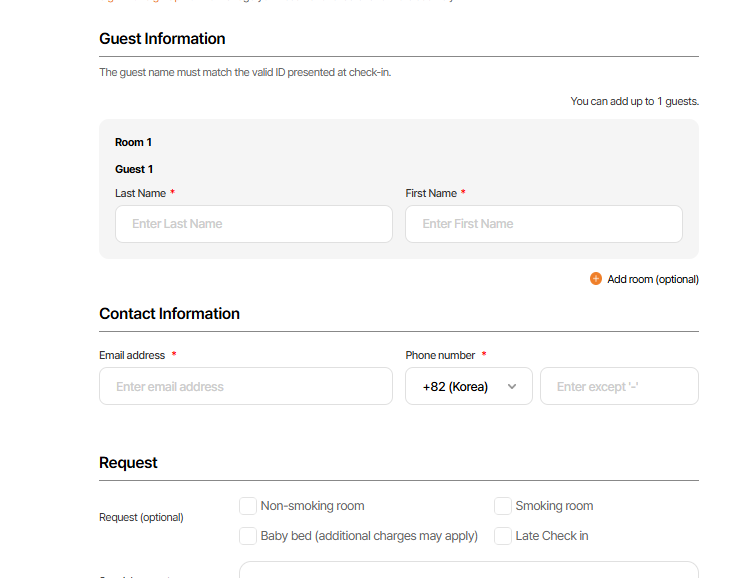Check the Non-smoking room checkbox
This screenshot has width=737, height=578.
point(248,506)
